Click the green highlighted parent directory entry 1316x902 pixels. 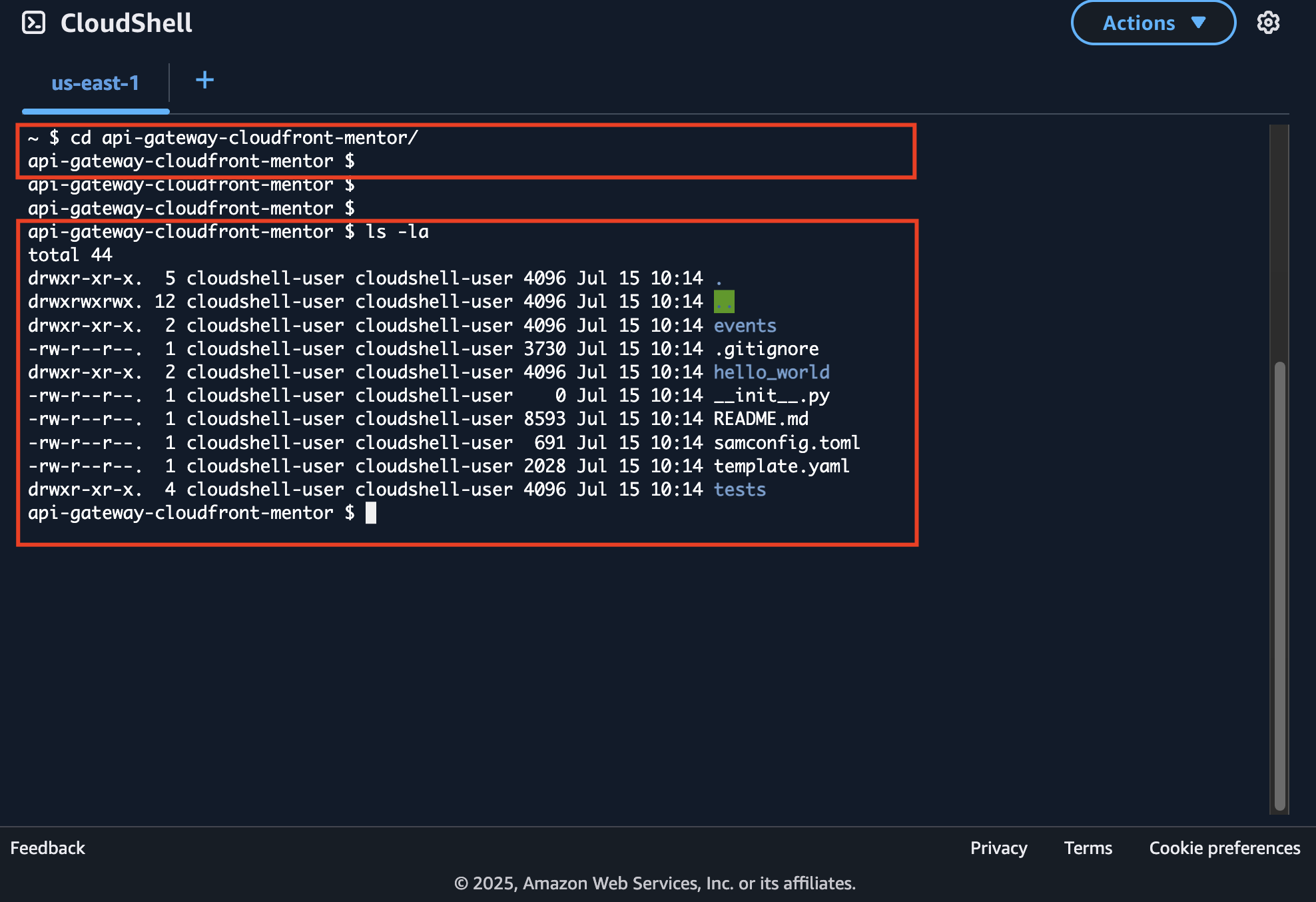click(x=724, y=302)
